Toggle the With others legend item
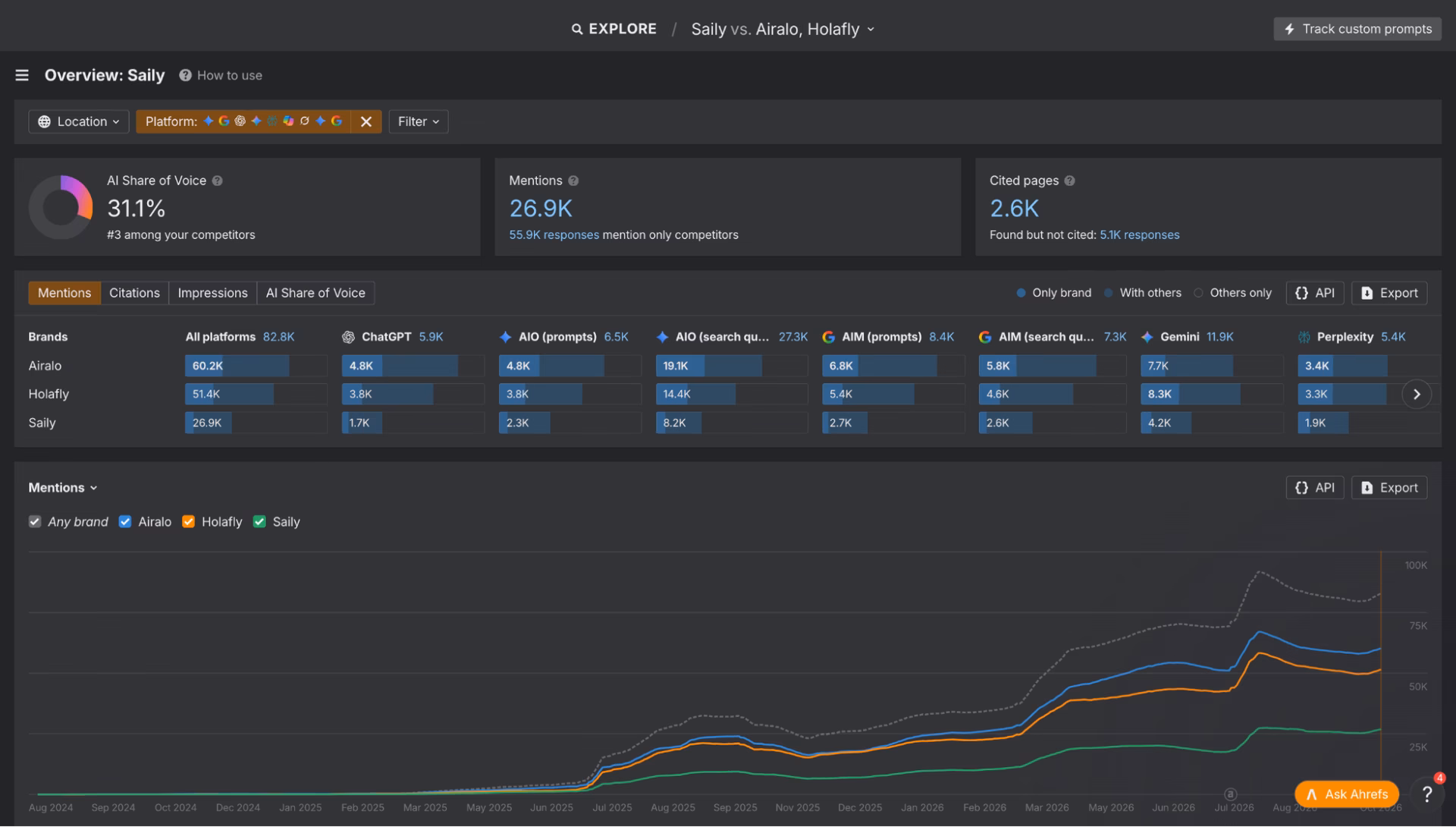The image size is (1456, 827). tap(1143, 293)
